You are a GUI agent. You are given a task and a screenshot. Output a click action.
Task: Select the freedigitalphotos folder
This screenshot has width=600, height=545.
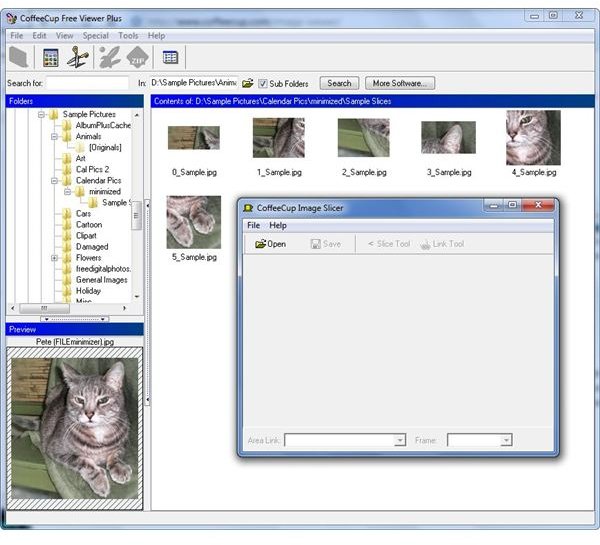103,269
